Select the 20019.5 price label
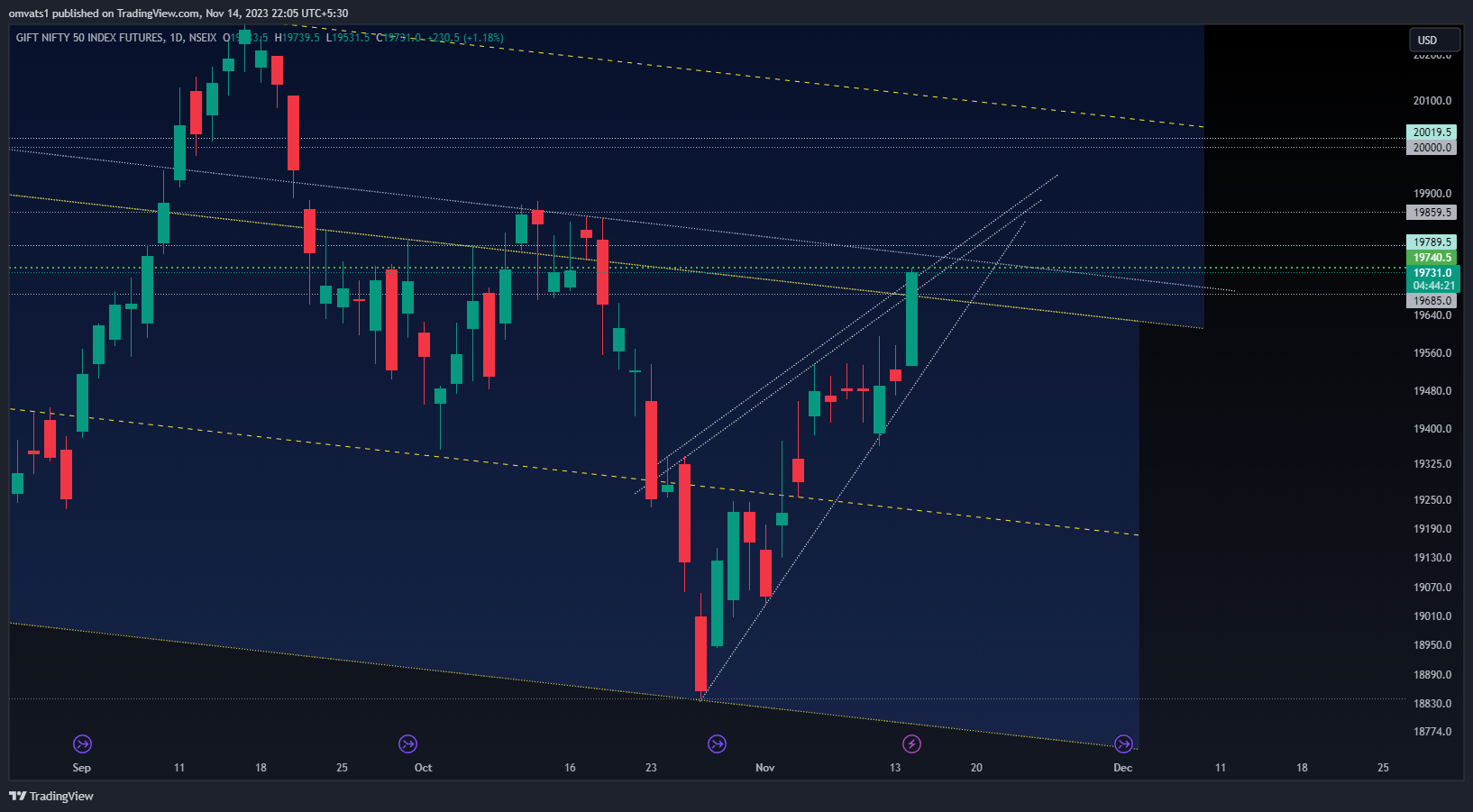The width and height of the screenshot is (1473, 812). pos(1432,132)
